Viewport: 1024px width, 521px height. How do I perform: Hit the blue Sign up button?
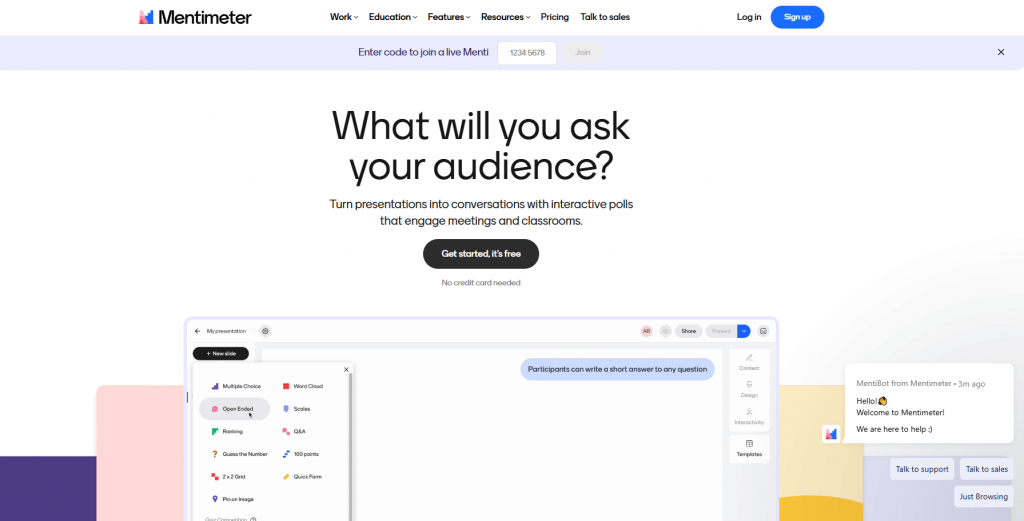[797, 17]
